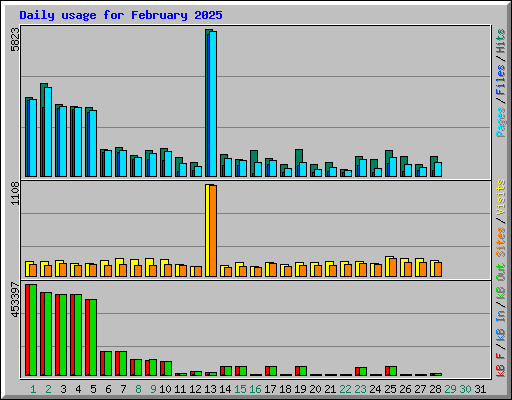Select the yellow visits bar for day 7
Image resolution: width=512 pixels, height=400 pixels.
(118, 267)
